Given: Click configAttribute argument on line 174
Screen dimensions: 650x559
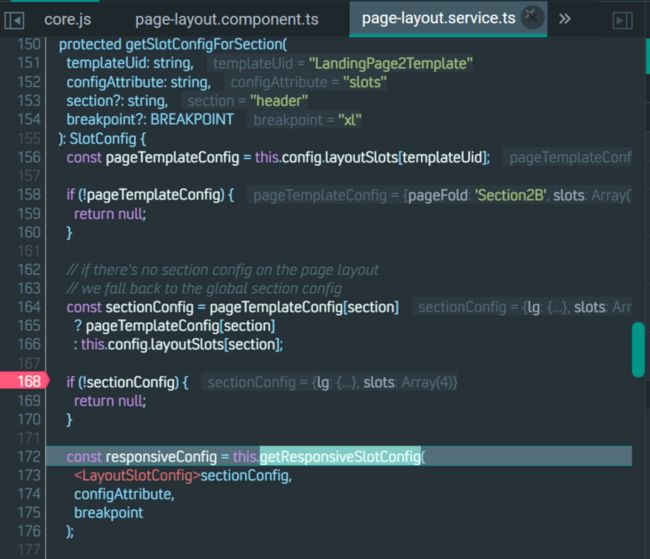Looking at the screenshot, I should click(124, 494).
